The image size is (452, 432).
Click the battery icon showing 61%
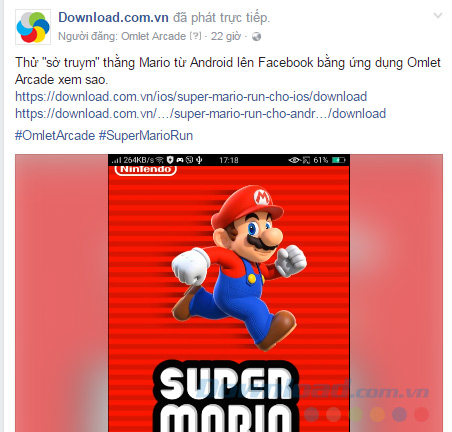click(339, 160)
